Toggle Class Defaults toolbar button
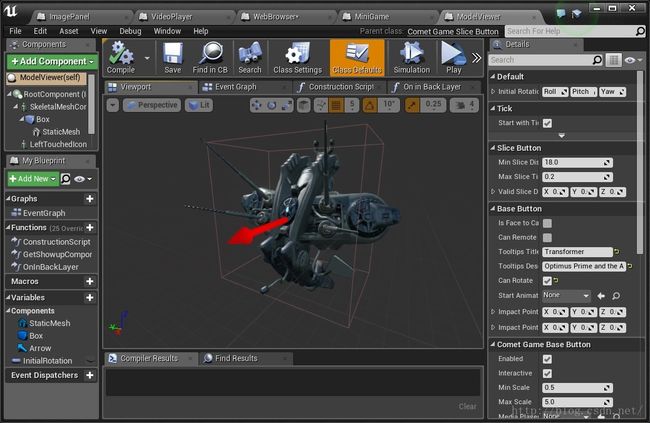 (357, 58)
